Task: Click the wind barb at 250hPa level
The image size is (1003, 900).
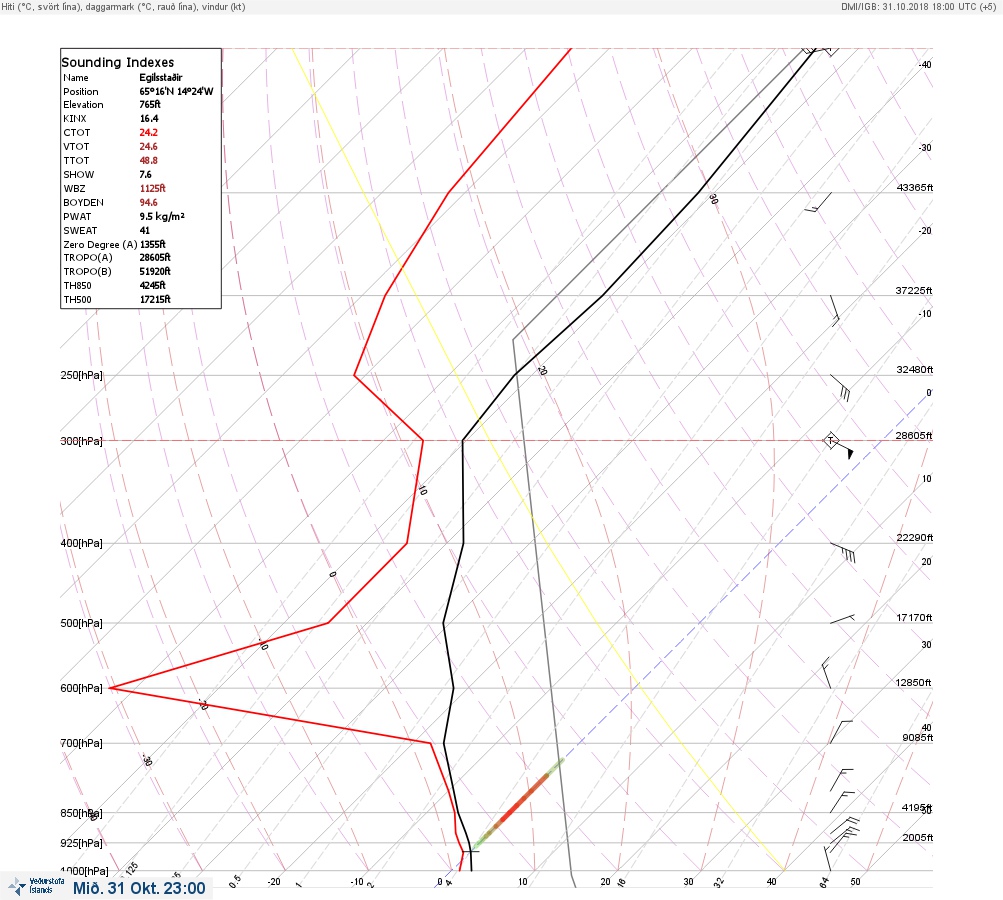Action: pyautogui.click(x=841, y=388)
